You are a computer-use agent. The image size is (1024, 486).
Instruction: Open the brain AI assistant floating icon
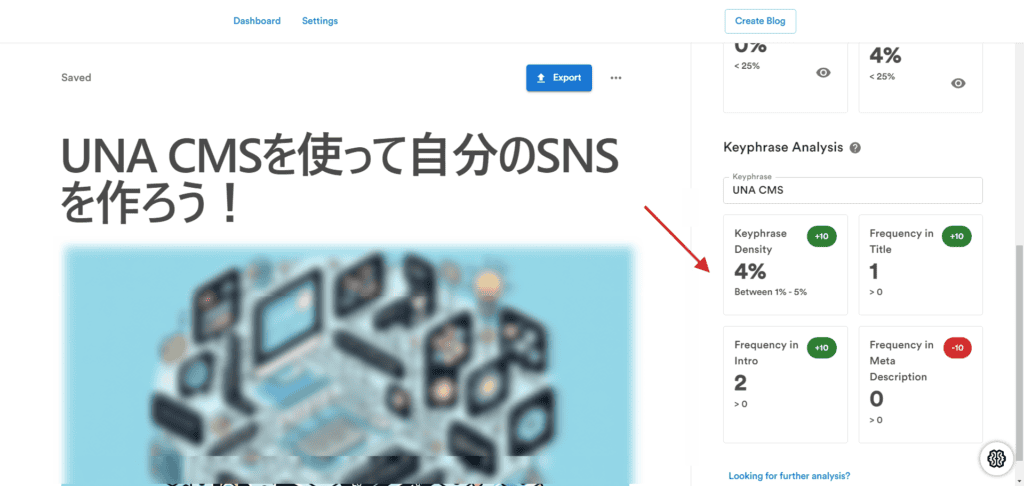(996, 457)
